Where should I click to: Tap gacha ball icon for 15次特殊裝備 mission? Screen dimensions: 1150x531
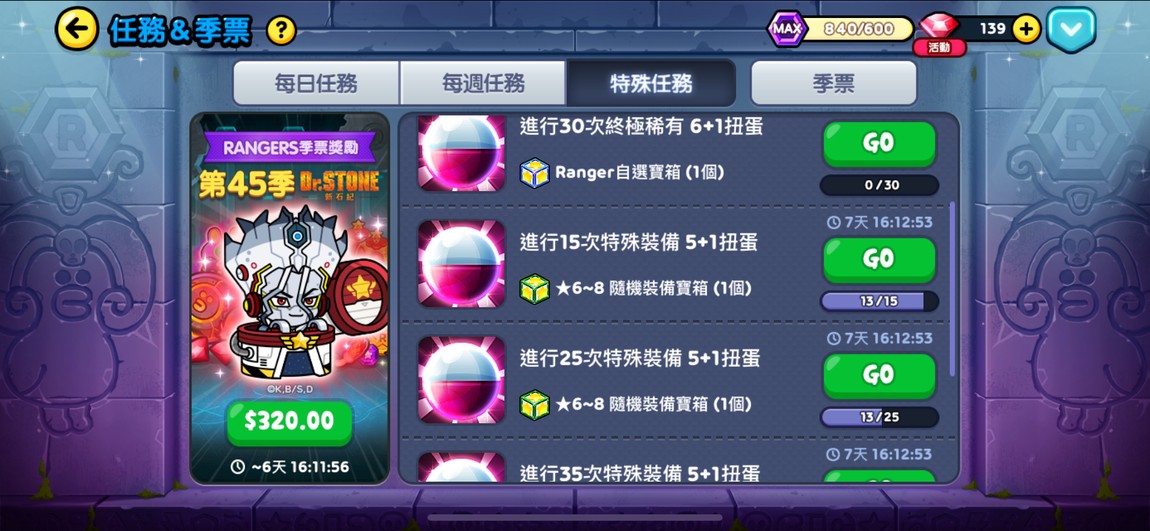pos(461,263)
